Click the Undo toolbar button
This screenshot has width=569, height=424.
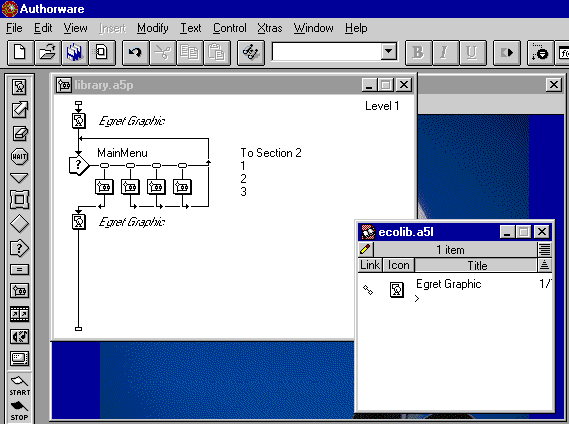pos(135,53)
